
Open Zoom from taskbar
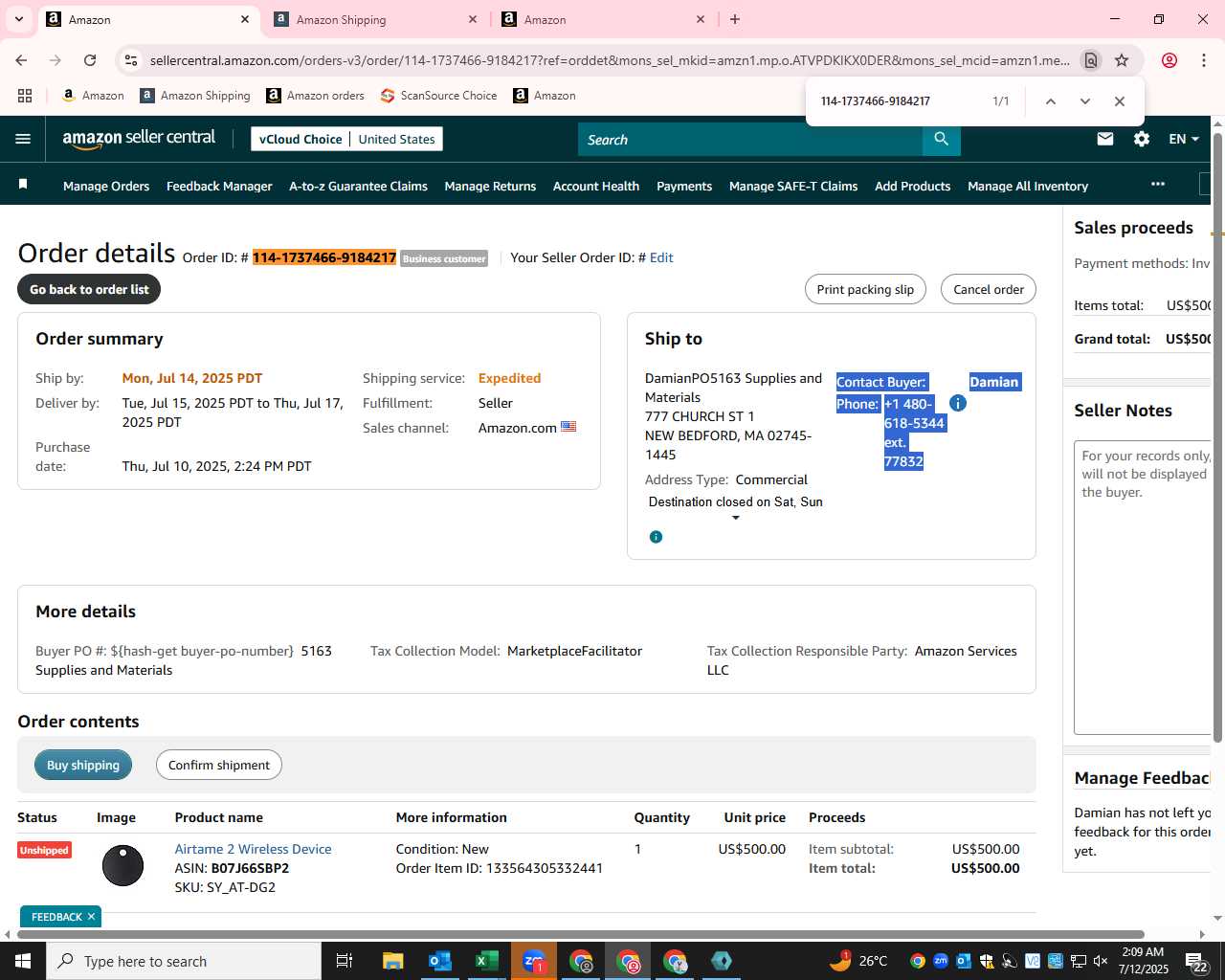[x=533, y=961]
